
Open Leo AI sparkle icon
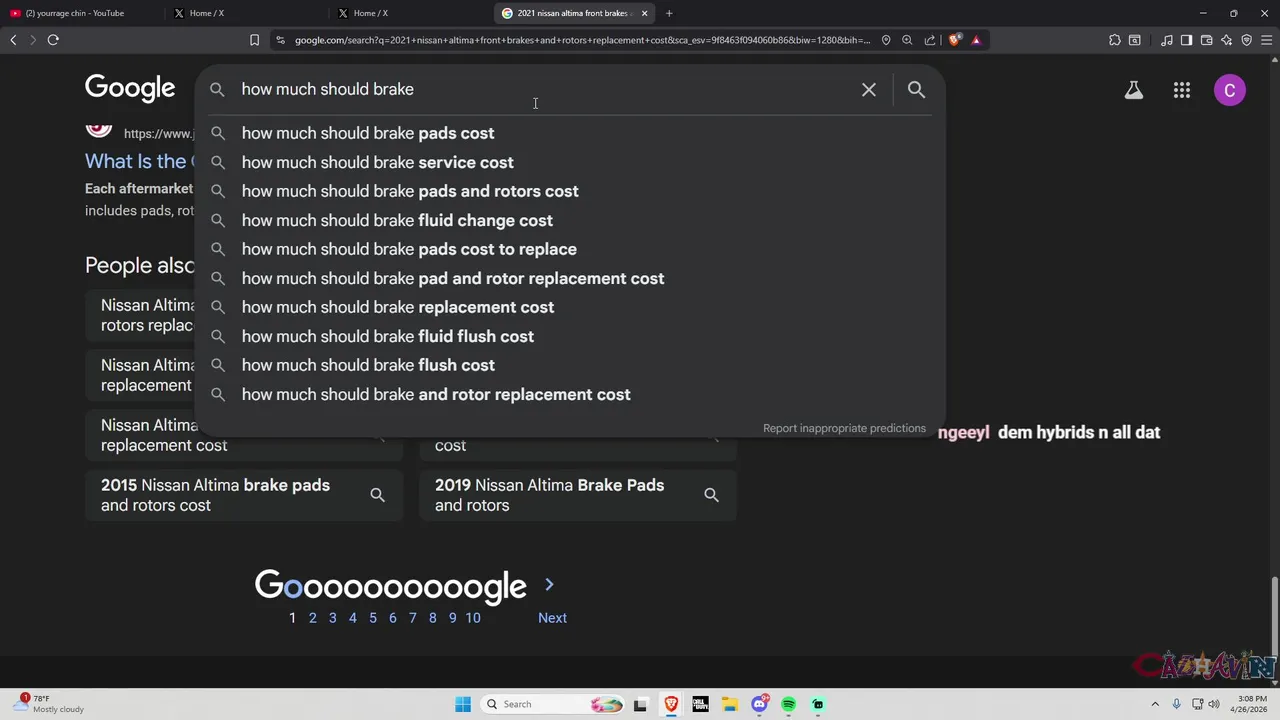[1227, 40]
